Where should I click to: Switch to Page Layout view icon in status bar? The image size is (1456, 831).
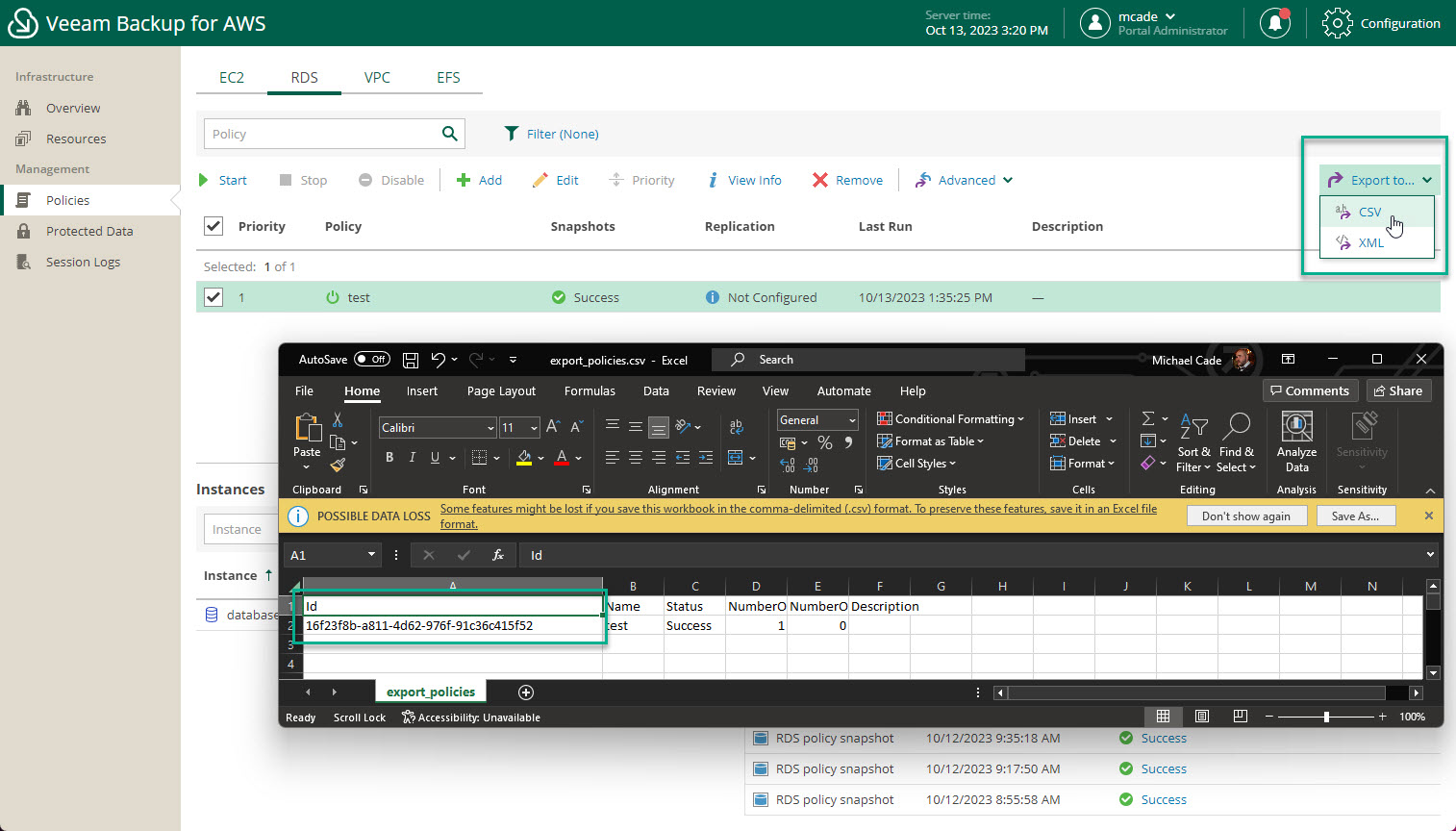(x=1202, y=717)
